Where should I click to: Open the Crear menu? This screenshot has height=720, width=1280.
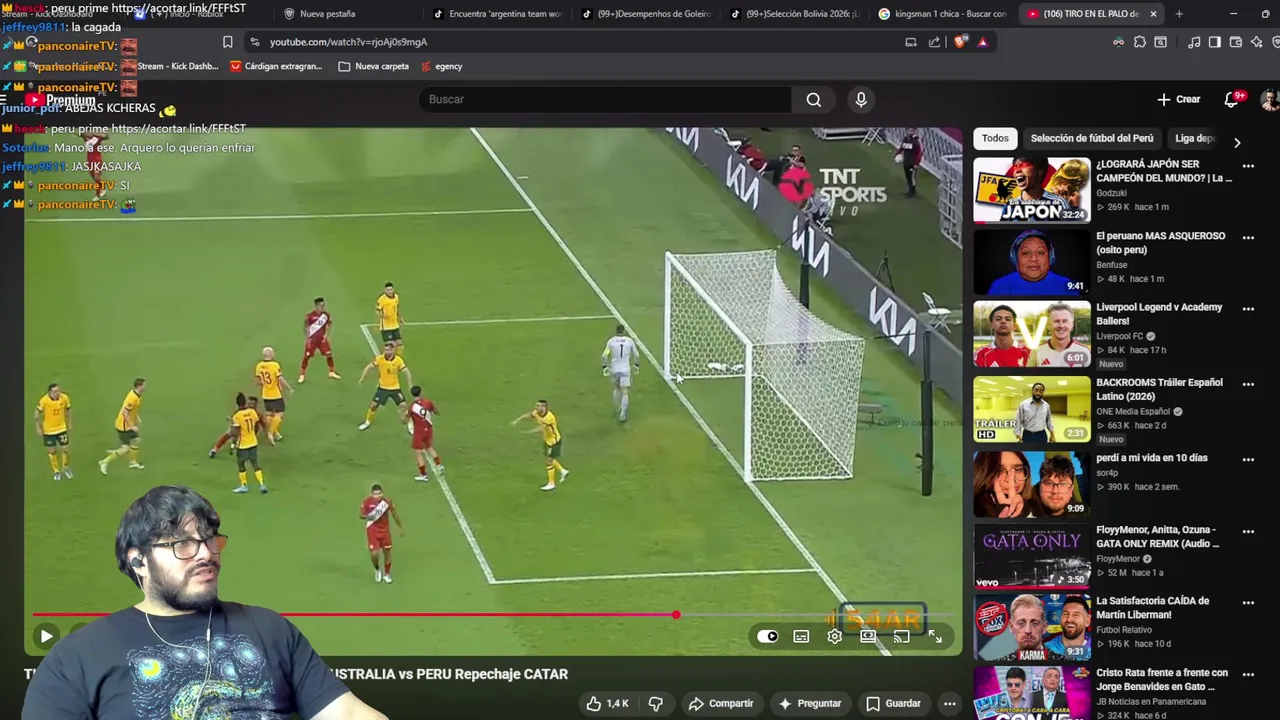click(1179, 99)
